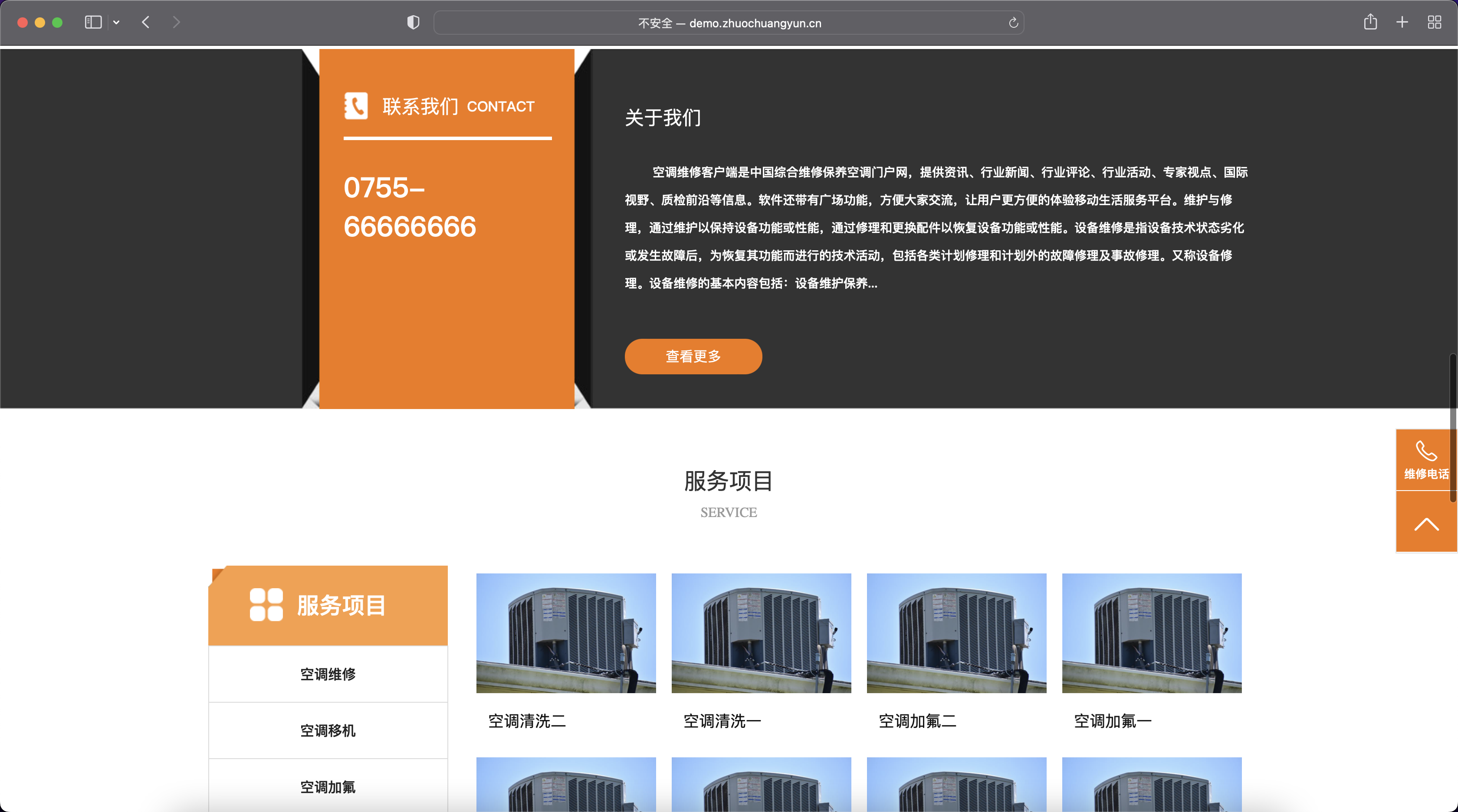This screenshot has height=812, width=1458.
Task: Click the 关于我们 heading
Action: [663, 118]
